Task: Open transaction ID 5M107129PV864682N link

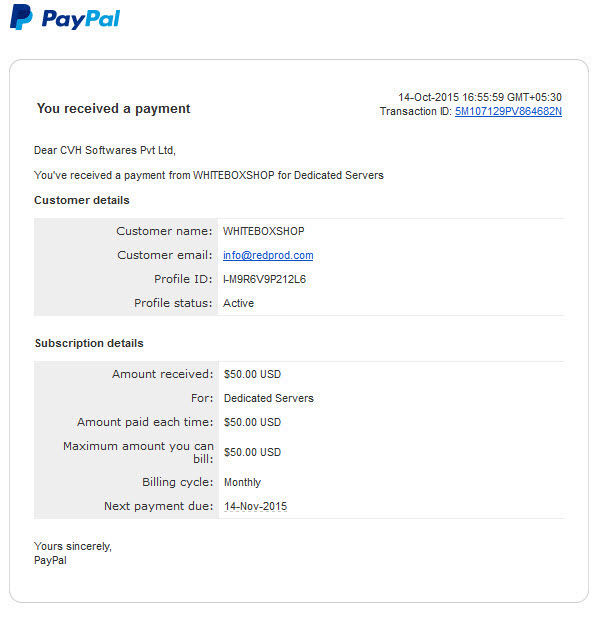Action: tap(508, 112)
